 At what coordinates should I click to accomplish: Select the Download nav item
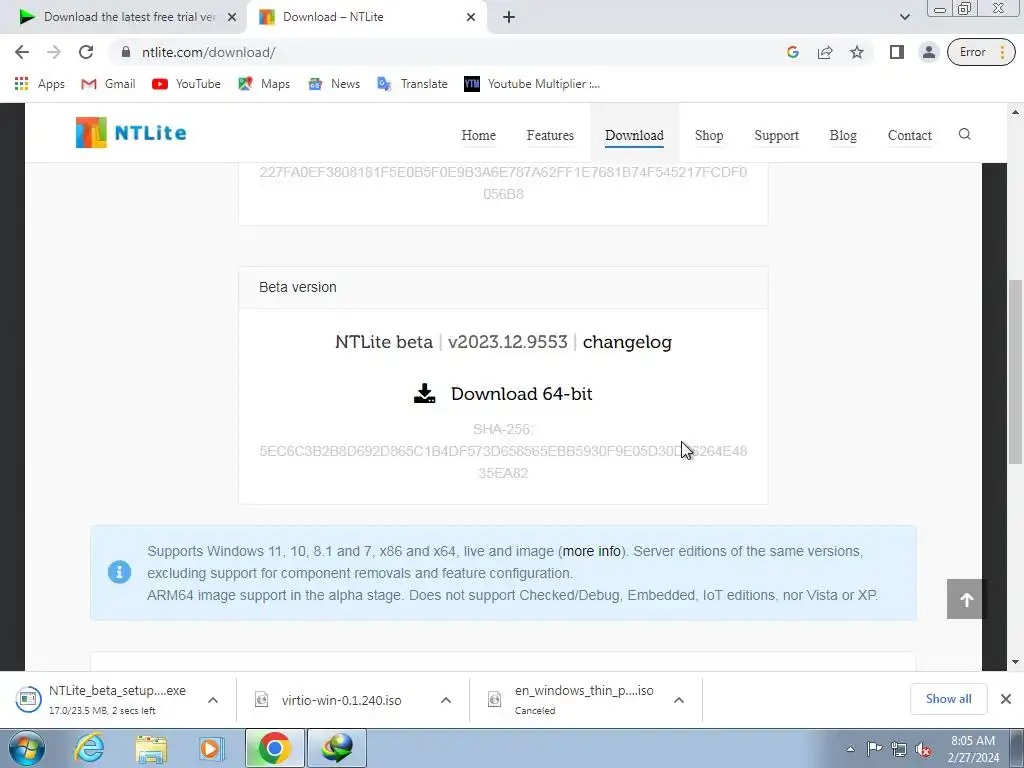(634, 135)
